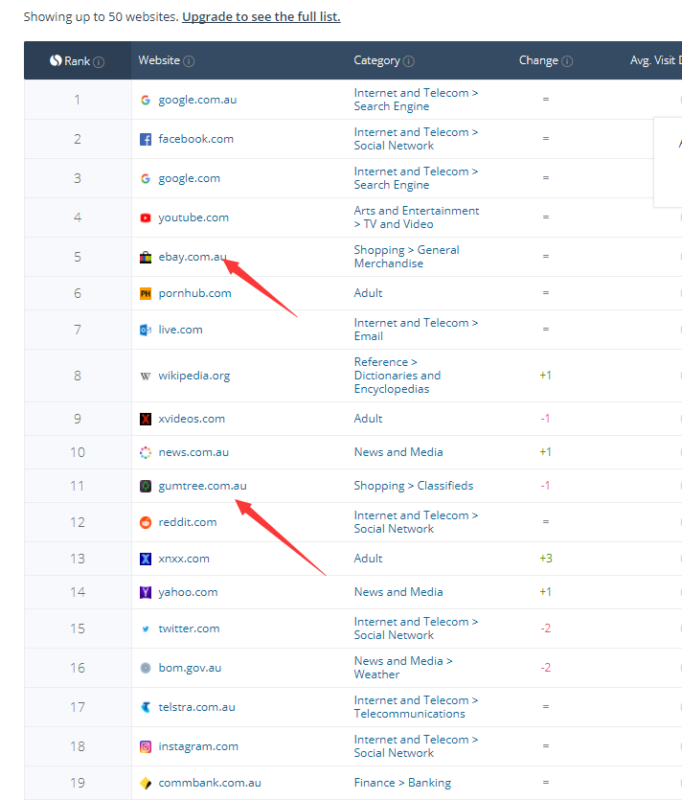Open the facebook.com website link
Viewport: 682px width, 800px height.
click(196, 139)
